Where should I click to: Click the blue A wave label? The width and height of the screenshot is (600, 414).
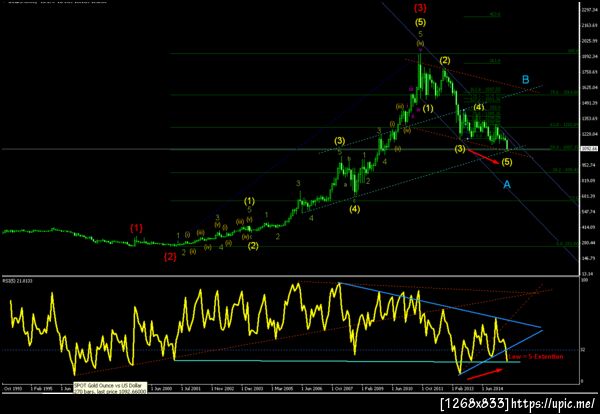point(507,185)
